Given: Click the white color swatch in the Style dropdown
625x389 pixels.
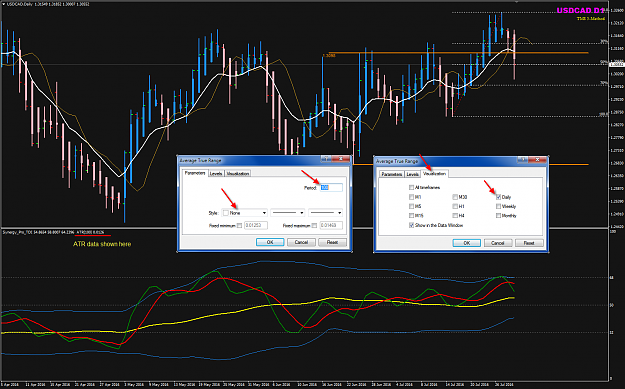Looking at the screenshot, I should [x=226, y=213].
